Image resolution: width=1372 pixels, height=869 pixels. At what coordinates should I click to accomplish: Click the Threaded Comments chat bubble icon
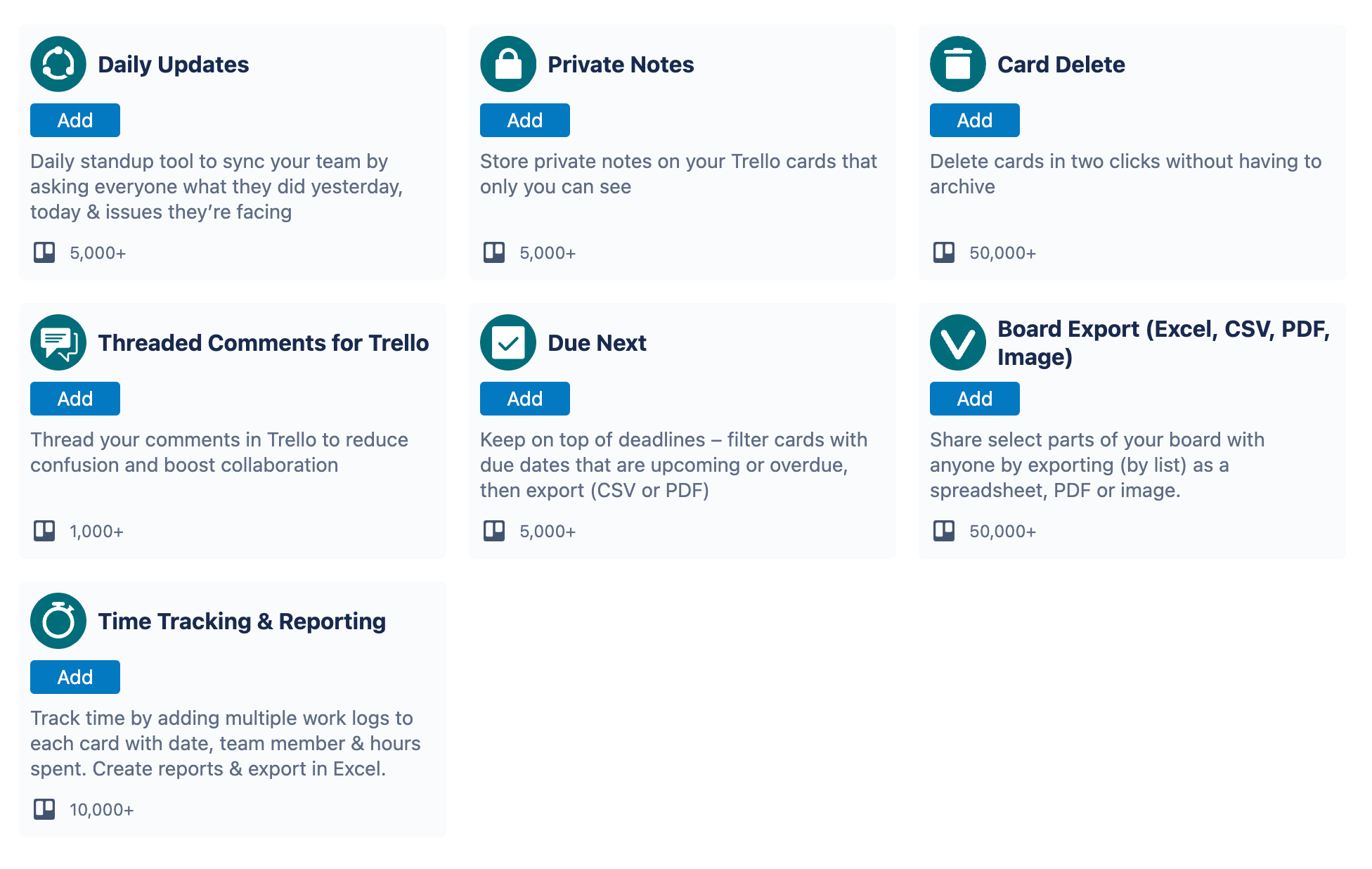[x=58, y=342]
